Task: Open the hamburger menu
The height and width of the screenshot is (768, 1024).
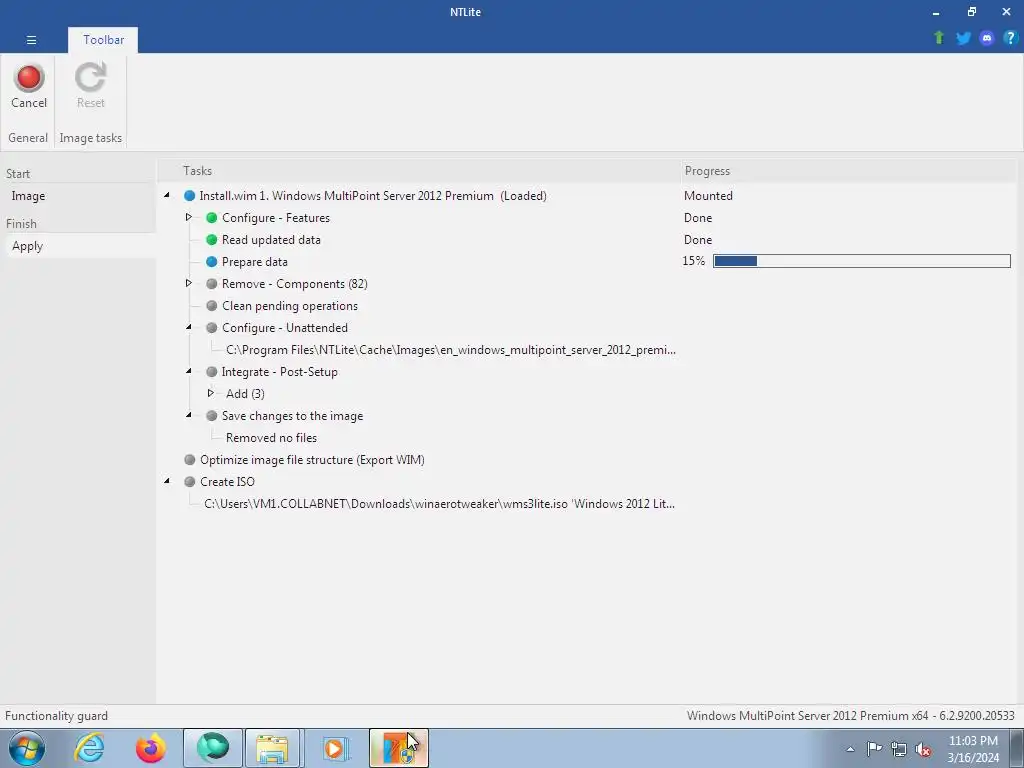Action: (x=31, y=40)
